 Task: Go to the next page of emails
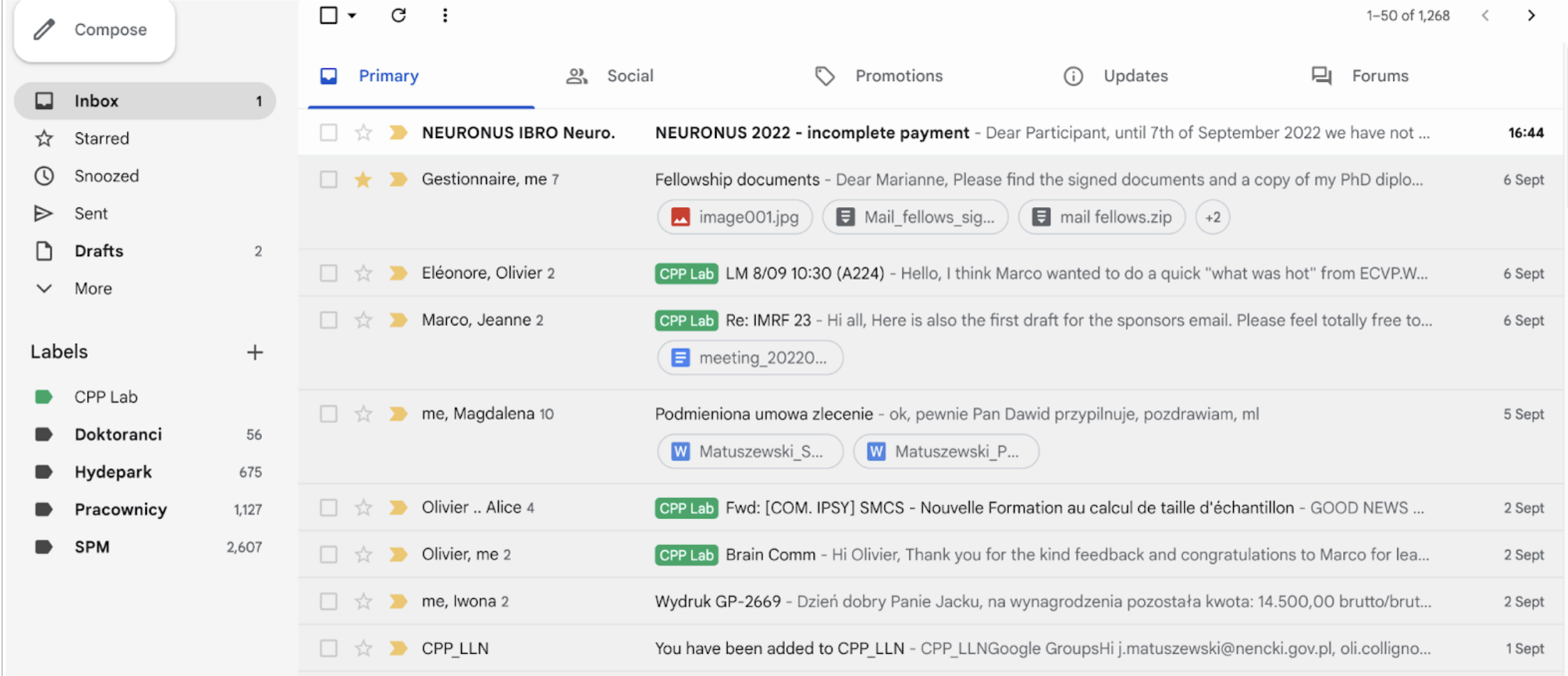(x=1531, y=15)
